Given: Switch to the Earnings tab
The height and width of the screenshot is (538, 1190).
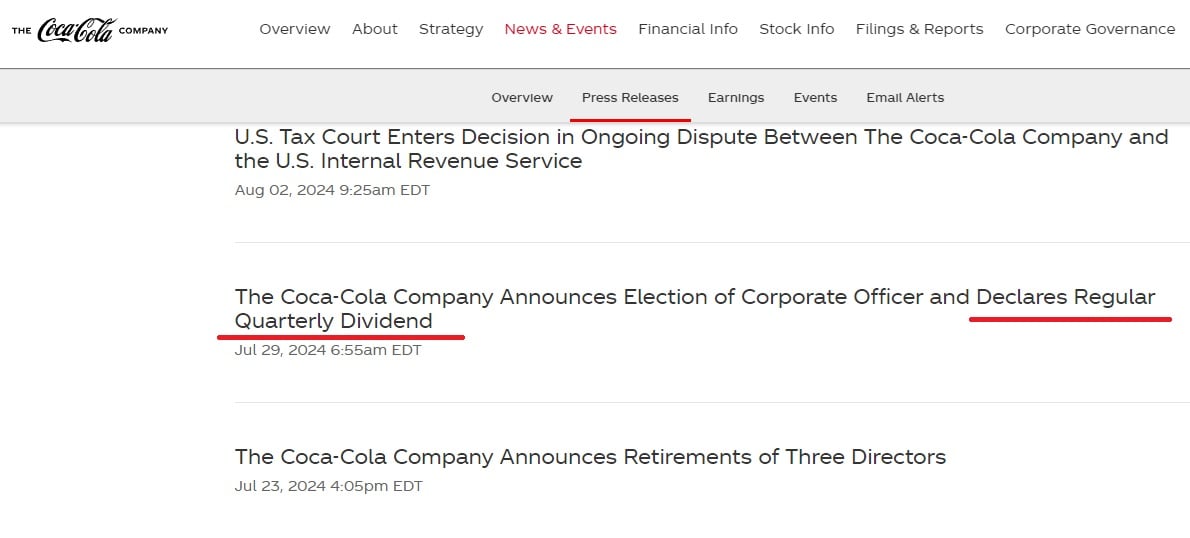Looking at the screenshot, I should (736, 97).
